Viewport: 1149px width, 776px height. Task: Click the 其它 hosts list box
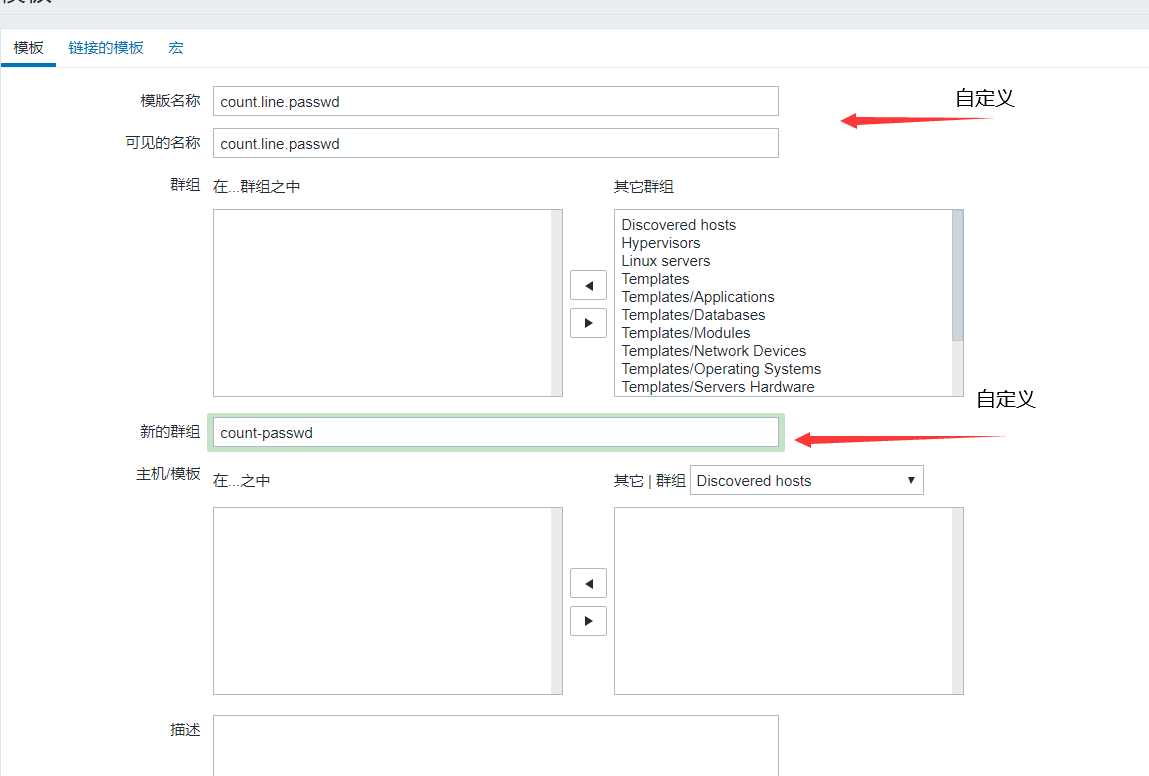[x=788, y=601]
